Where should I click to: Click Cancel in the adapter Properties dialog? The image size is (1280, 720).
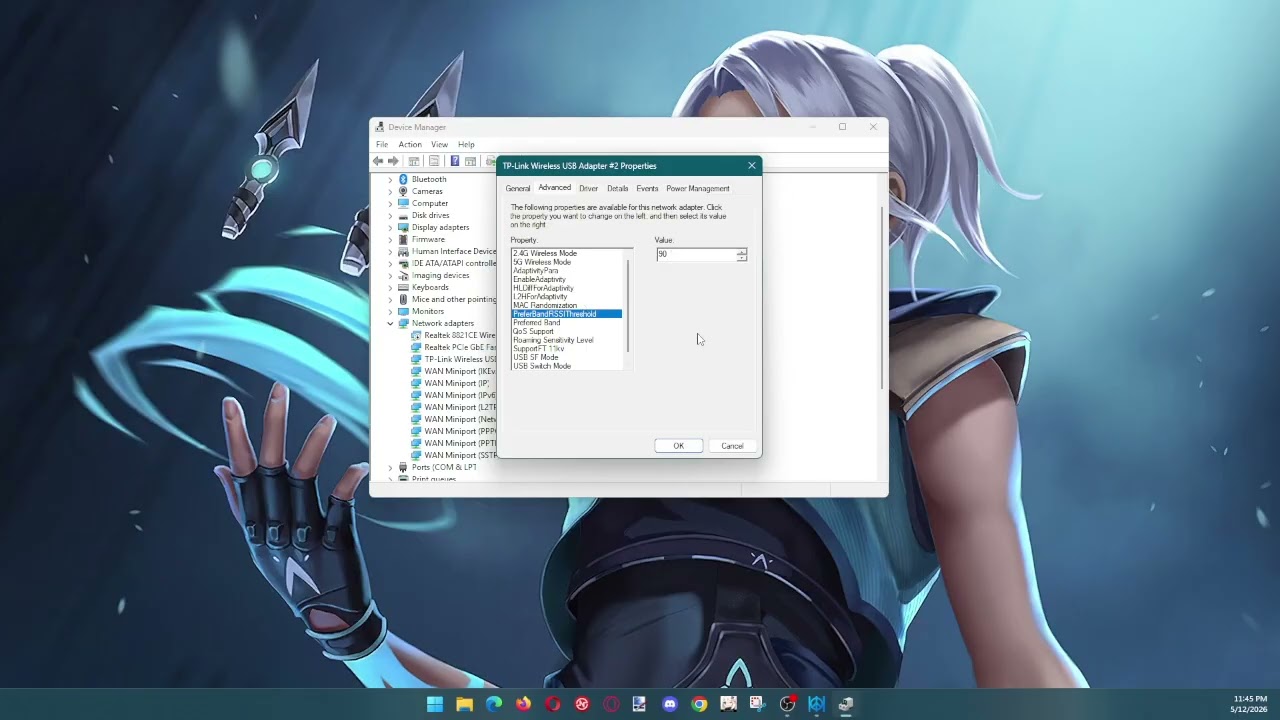pyautogui.click(x=732, y=446)
